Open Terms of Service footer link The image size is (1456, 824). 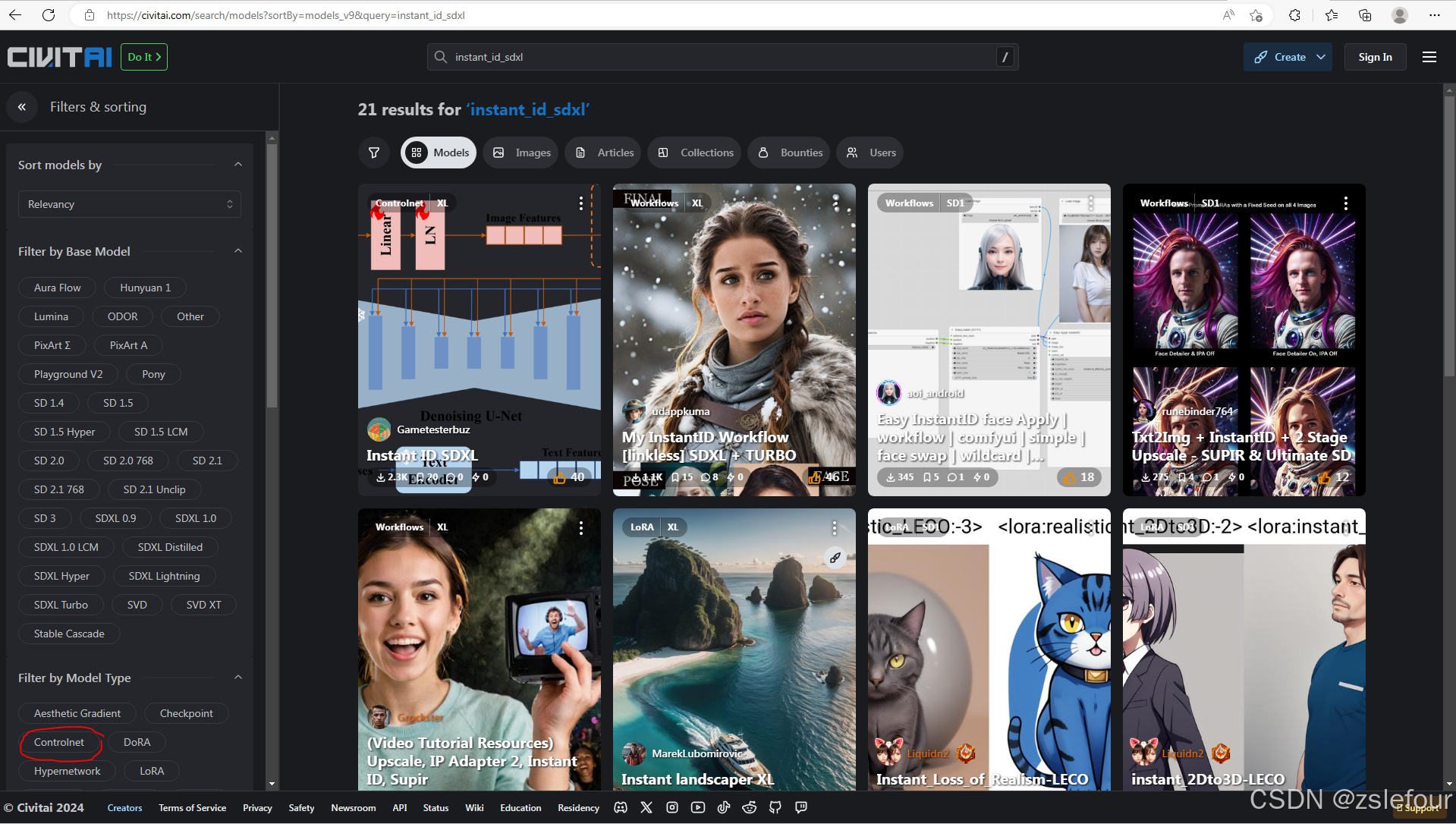point(192,807)
